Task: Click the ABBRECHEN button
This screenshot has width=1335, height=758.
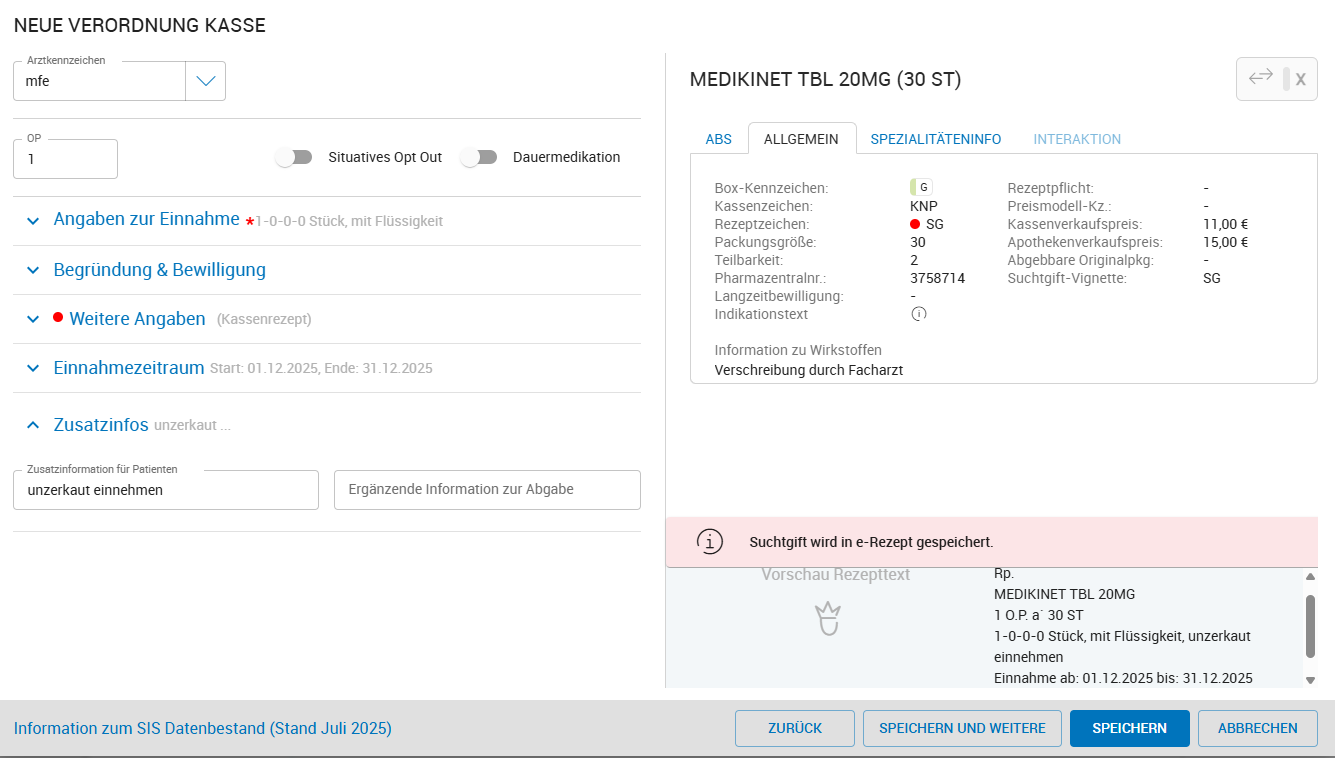Action: (1257, 728)
